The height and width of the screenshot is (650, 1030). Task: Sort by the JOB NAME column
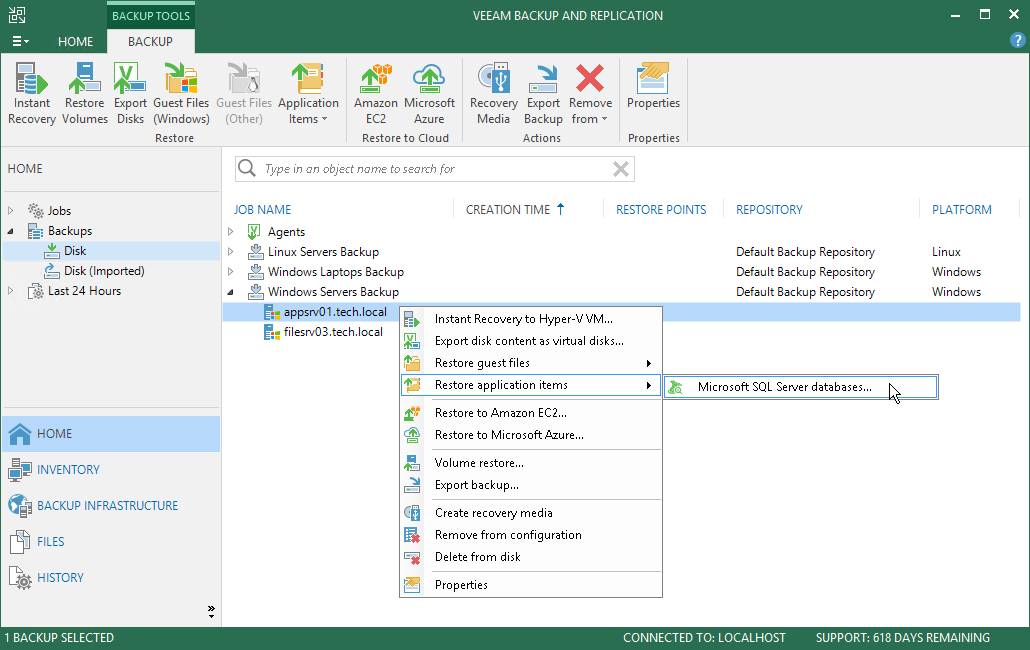262,209
